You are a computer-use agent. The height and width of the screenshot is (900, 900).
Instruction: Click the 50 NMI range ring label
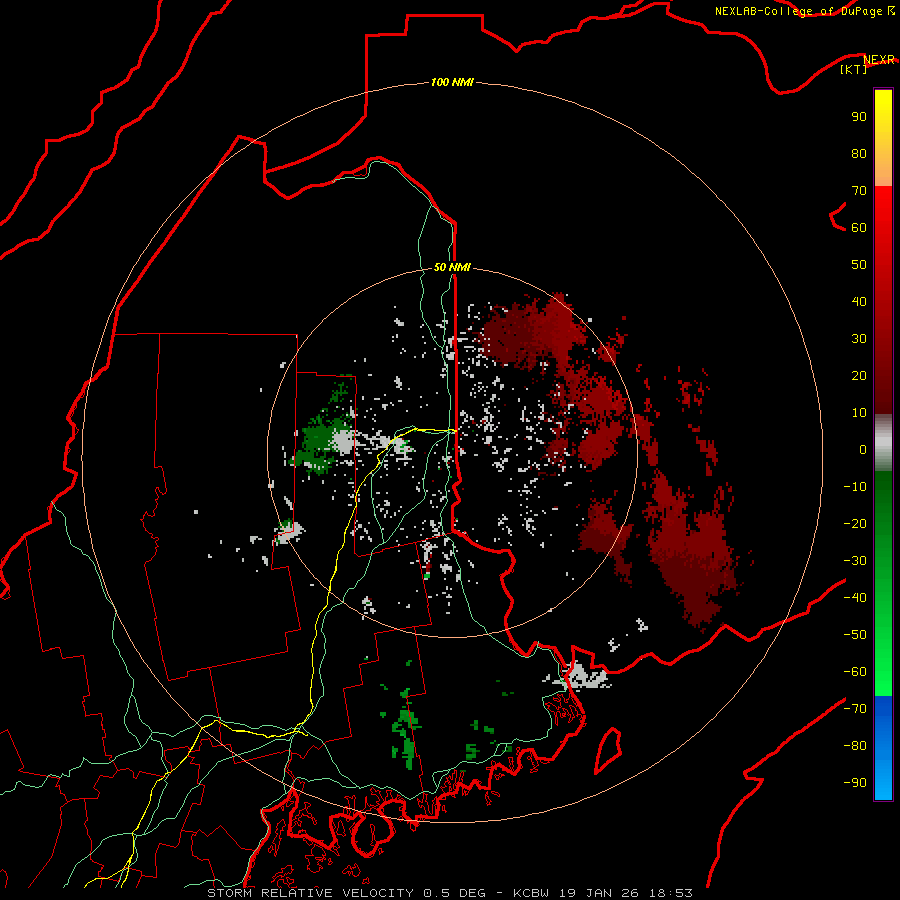click(452, 267)
